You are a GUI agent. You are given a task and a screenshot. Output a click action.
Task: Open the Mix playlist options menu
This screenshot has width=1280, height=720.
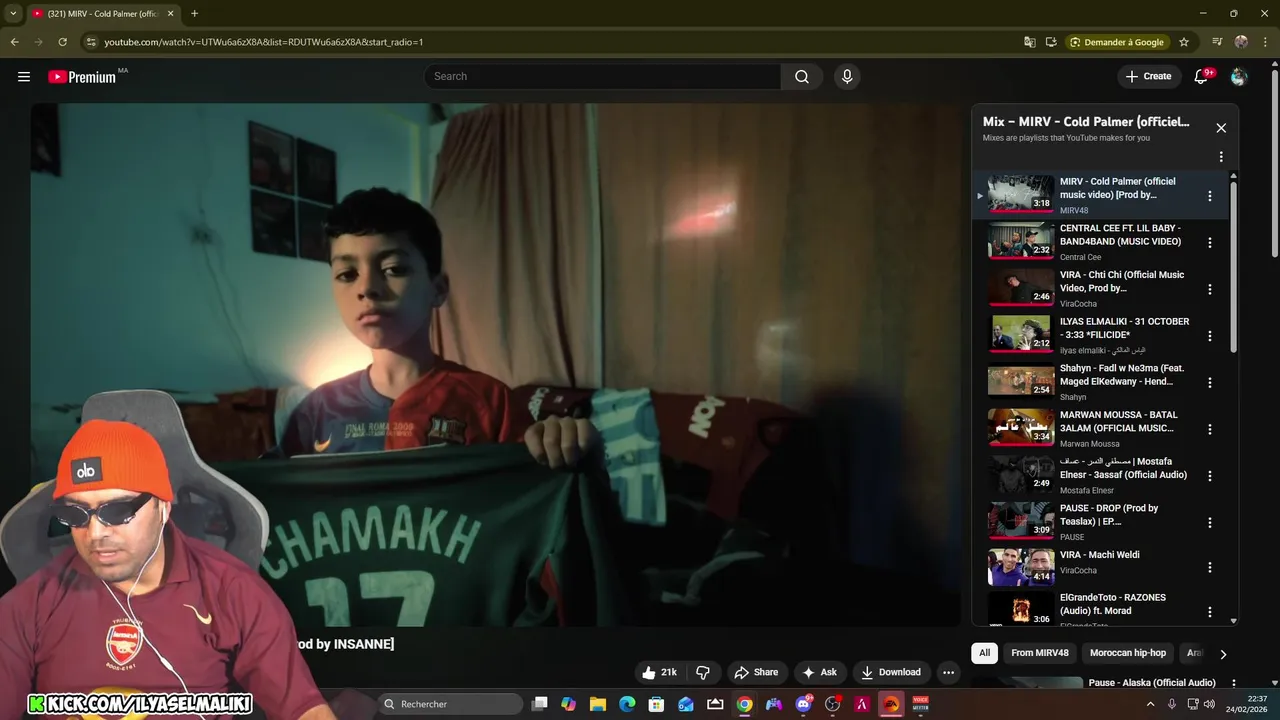(x=1221, y=157)
